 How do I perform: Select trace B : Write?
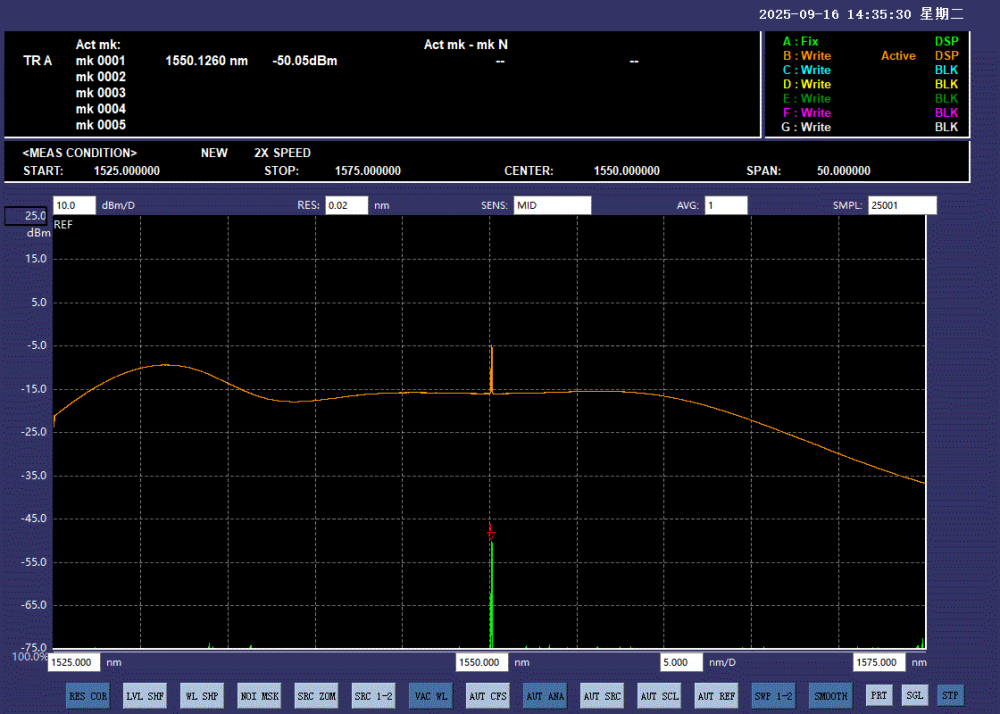pos(807,55)
